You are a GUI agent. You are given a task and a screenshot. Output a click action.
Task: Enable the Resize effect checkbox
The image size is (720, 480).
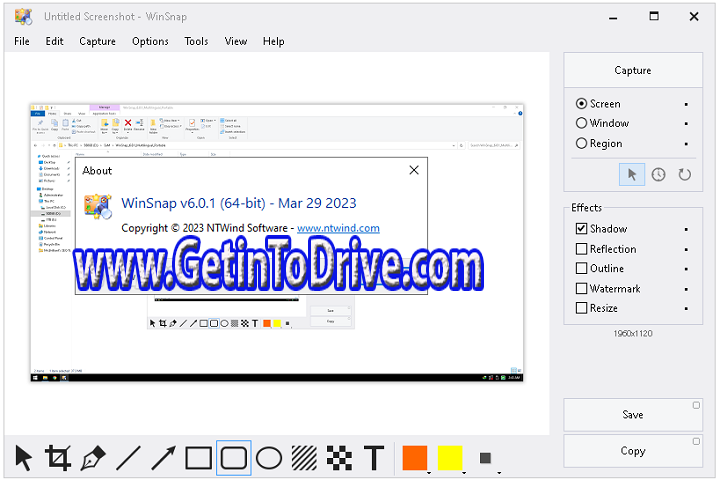[x=581, y=308]
